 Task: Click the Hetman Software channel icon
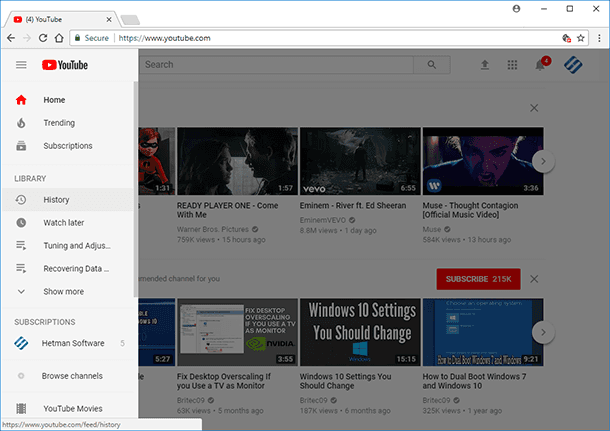(21, 343)
